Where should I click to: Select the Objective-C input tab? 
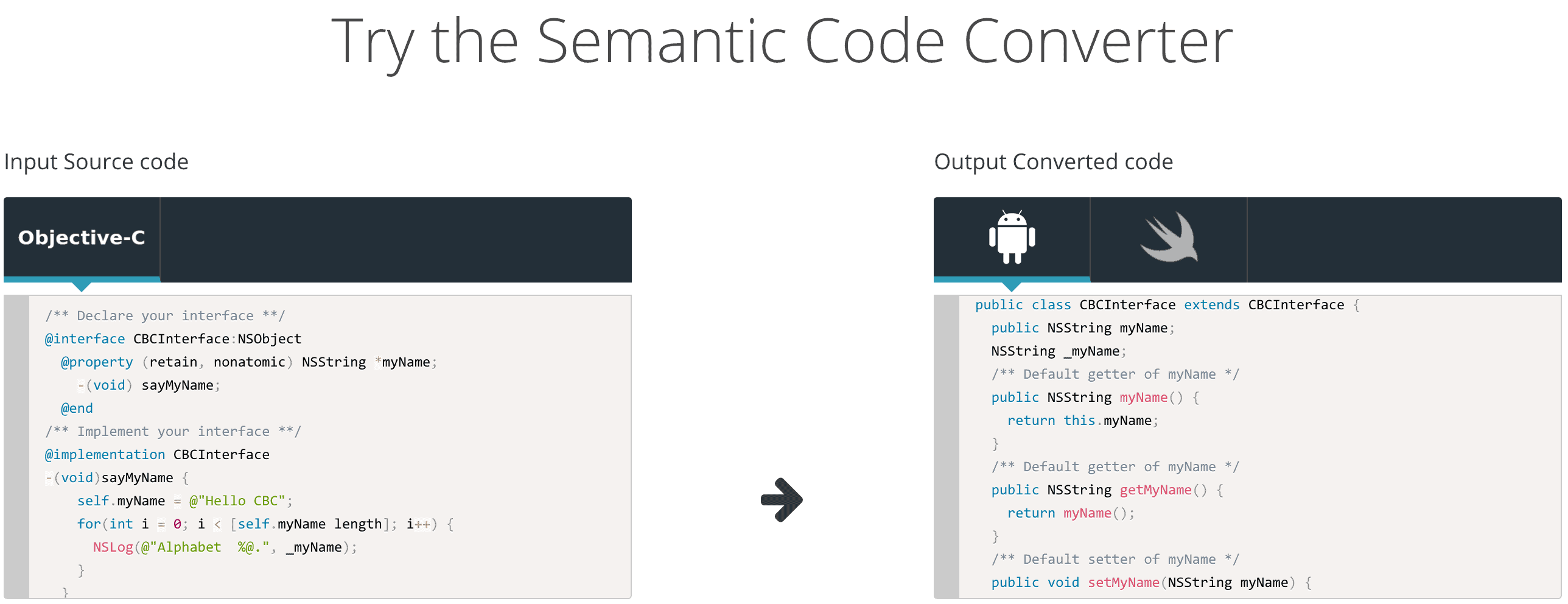click(x=82, y=237)
